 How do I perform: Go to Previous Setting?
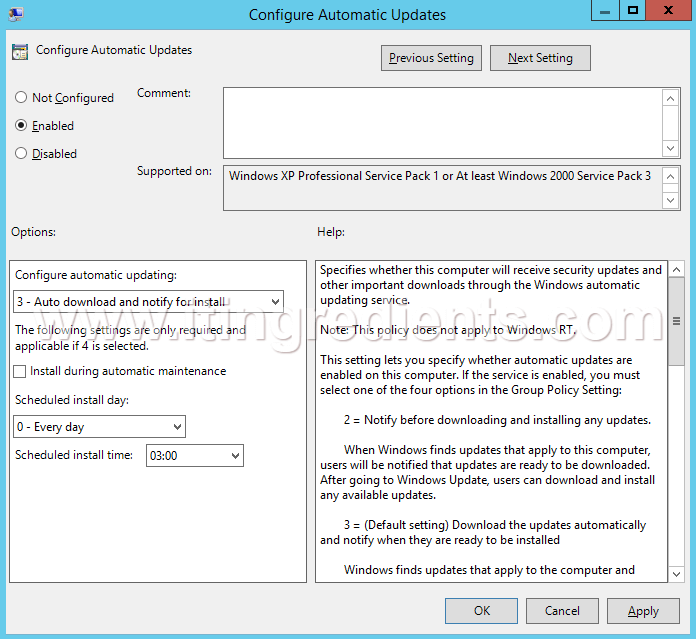[x=431, y=58]
